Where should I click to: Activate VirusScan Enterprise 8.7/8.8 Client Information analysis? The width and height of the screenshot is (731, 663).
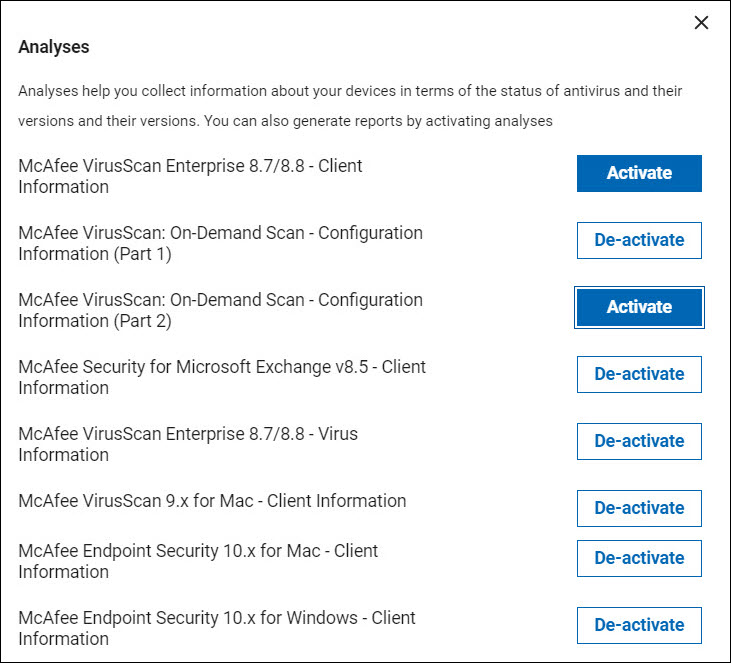[x=639, y=173]
